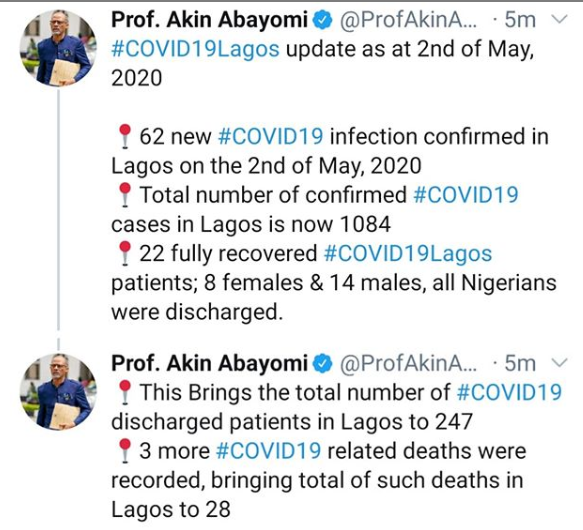Click the first tweet's profile avatar
Image resolution: width=583 pixels, height=530 pixels.
(x=58, y=48)
